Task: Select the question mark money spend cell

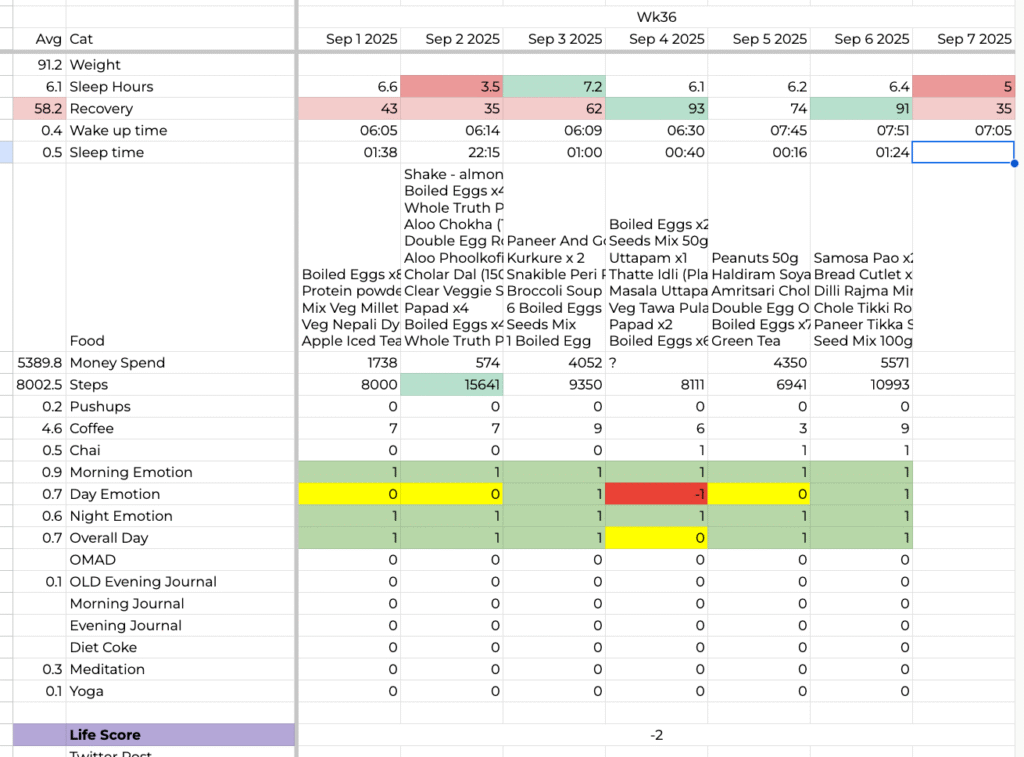Action: 657,362
